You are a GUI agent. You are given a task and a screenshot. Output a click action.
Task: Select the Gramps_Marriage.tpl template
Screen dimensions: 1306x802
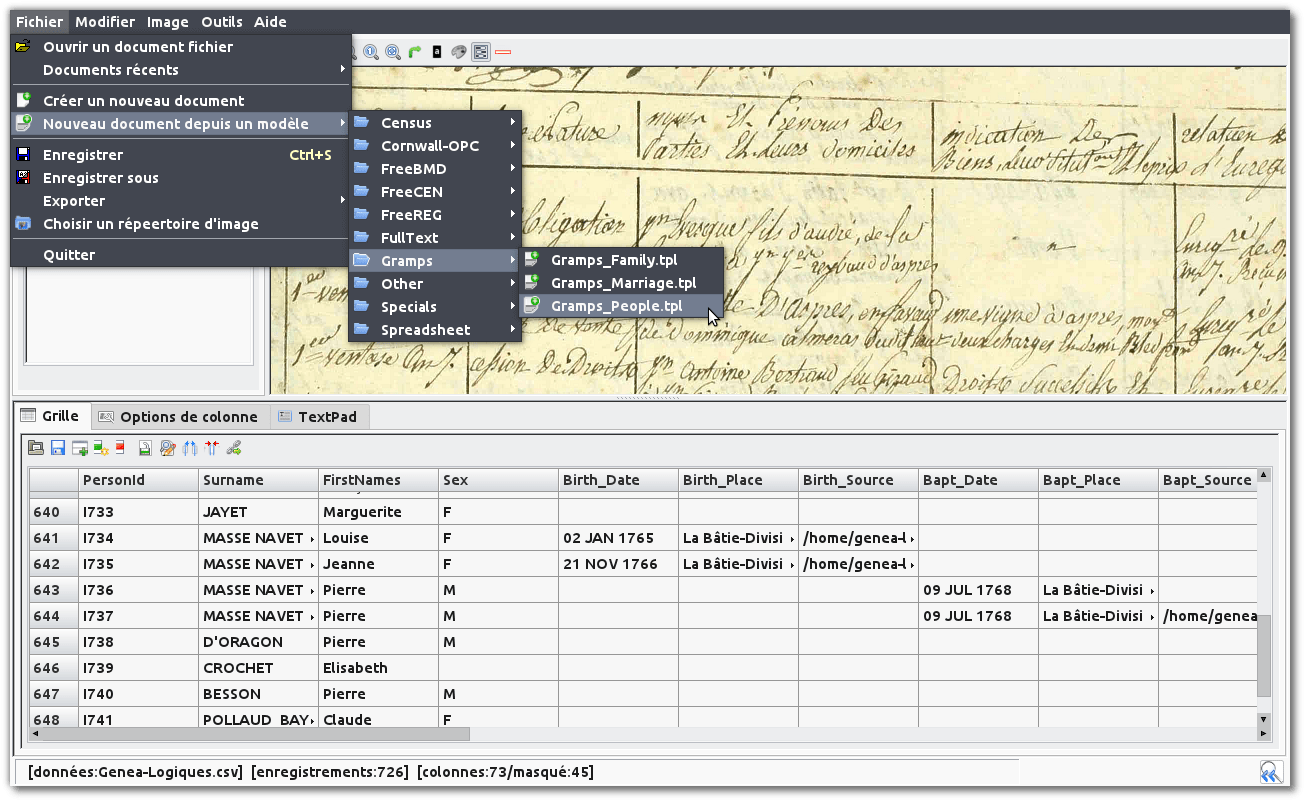pos(621,283)
